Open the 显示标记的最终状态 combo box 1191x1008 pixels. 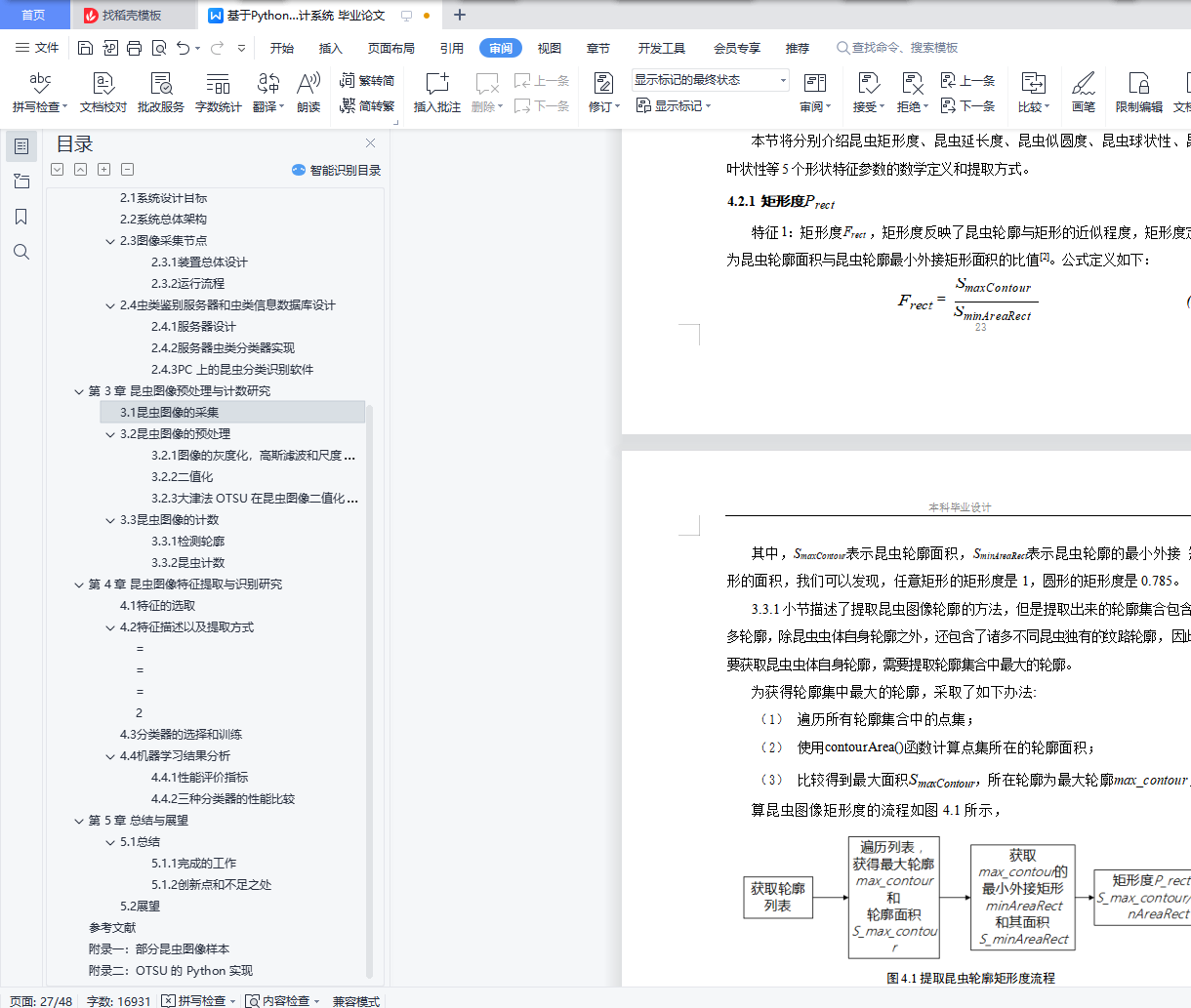point(710,80)
